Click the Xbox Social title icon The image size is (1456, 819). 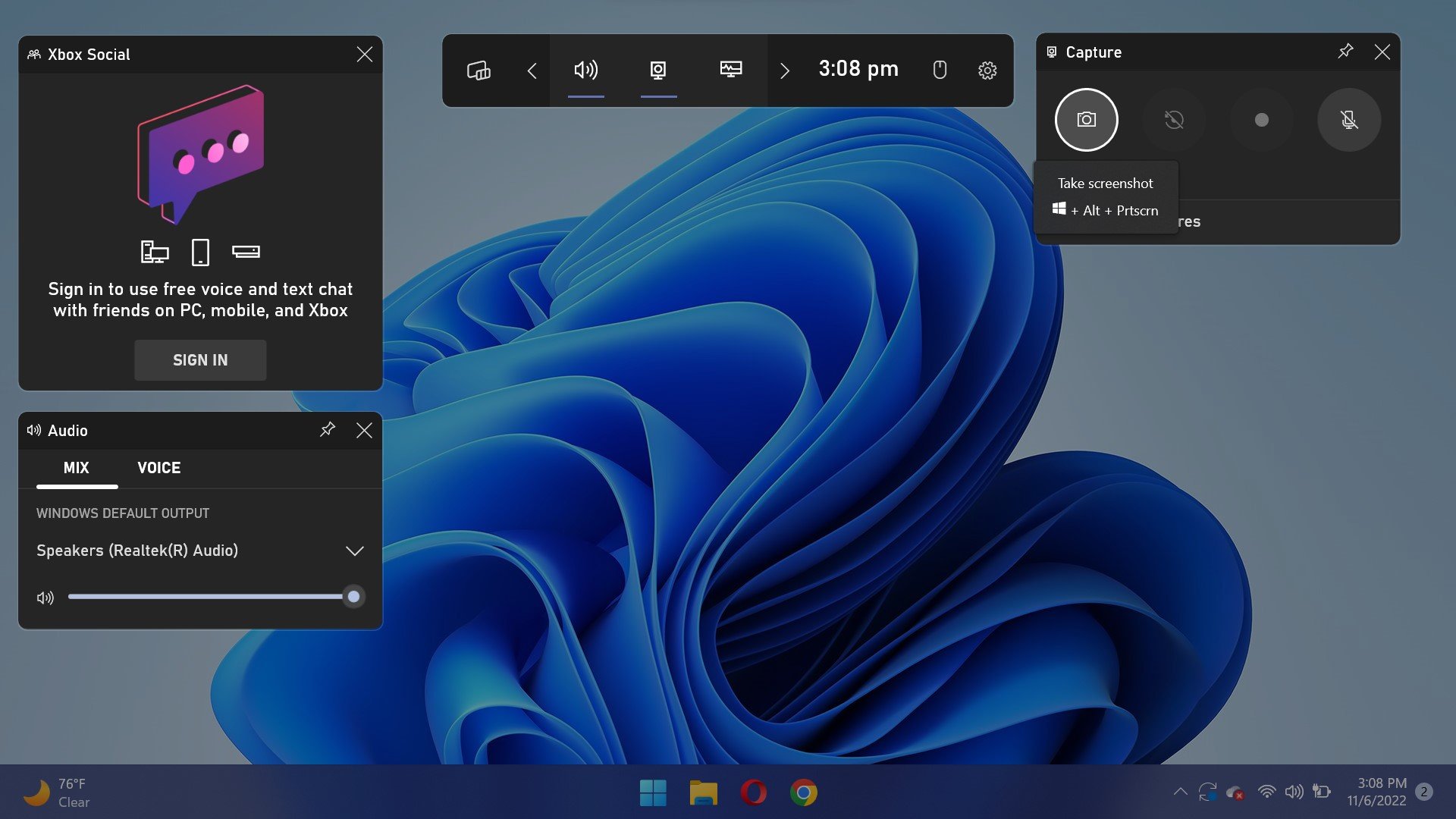[x=34, y=55]
